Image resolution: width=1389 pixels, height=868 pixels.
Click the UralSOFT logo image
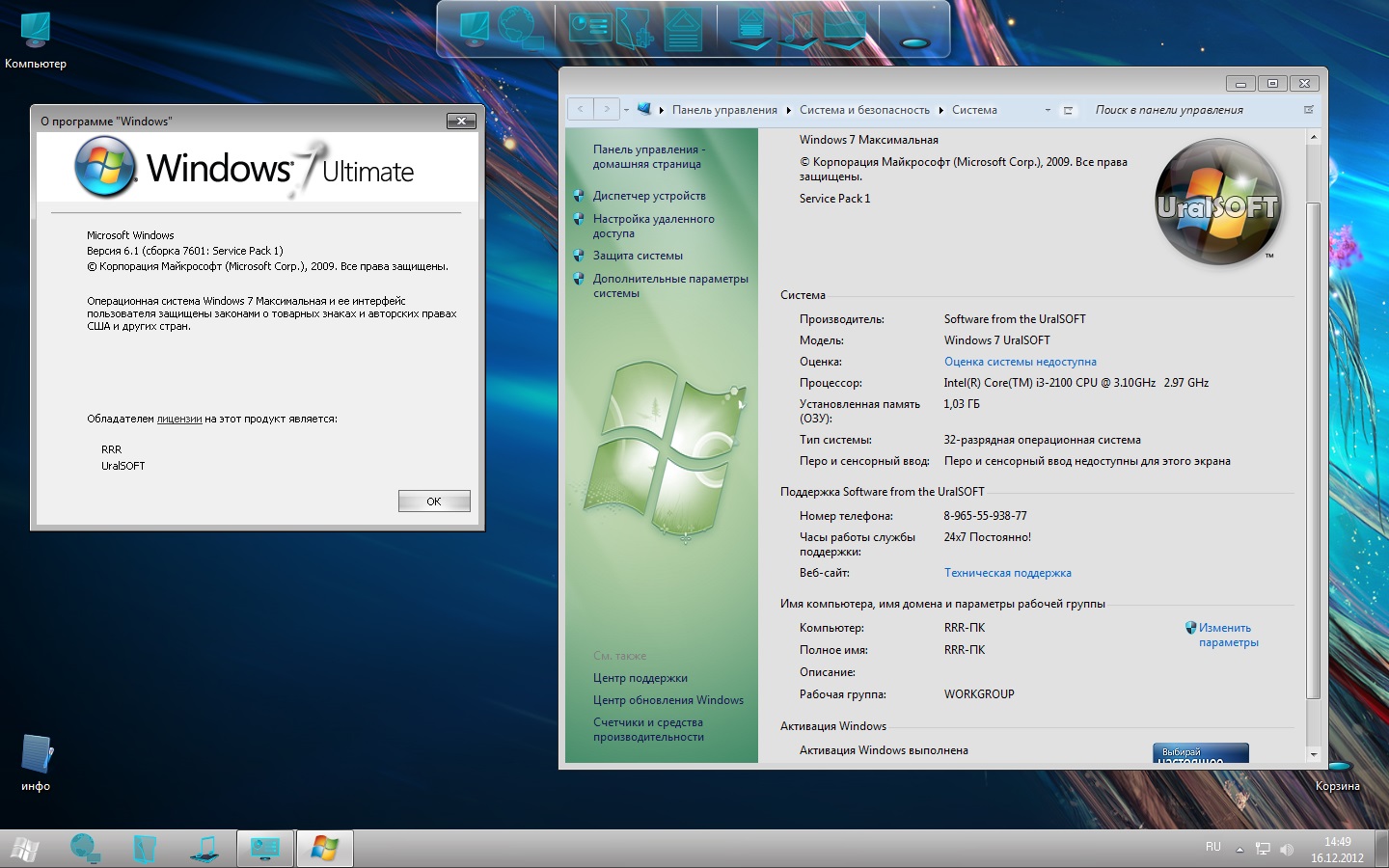[x=1219, y=202]
